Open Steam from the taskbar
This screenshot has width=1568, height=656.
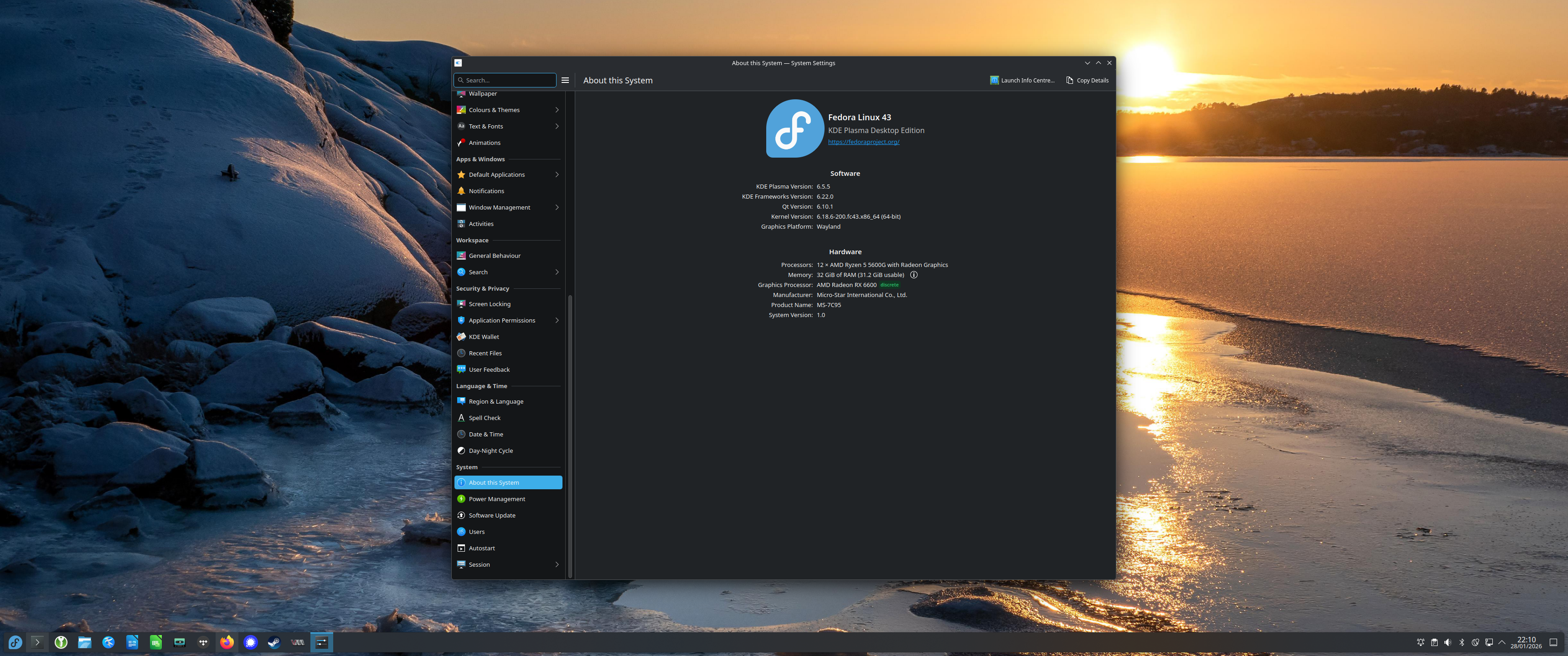[x=274, y=642]
